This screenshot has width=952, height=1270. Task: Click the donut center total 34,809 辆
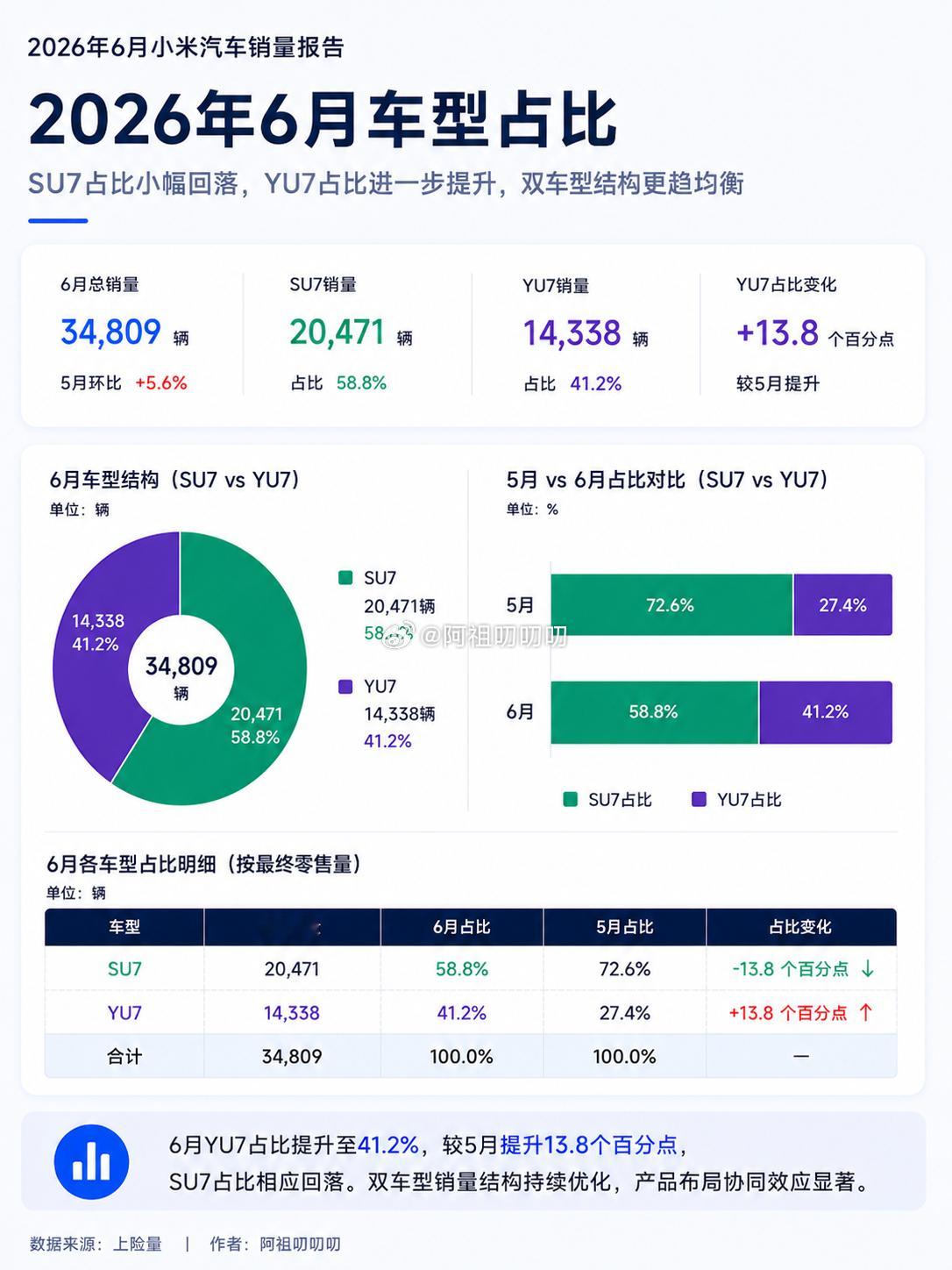pyautogui.click(x=181, y=677)
